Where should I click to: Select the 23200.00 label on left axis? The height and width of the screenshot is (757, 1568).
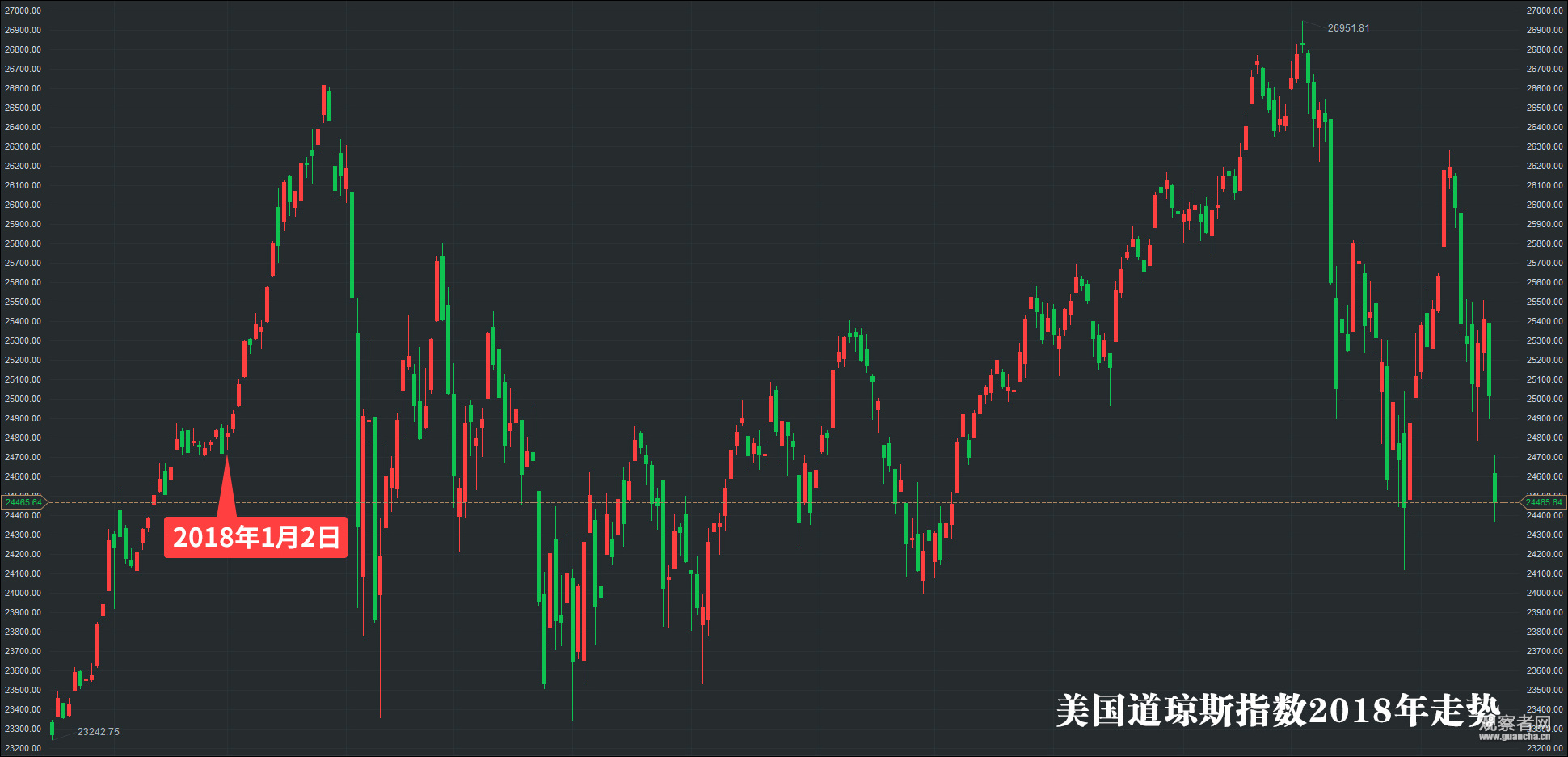[x=23, y=748]
